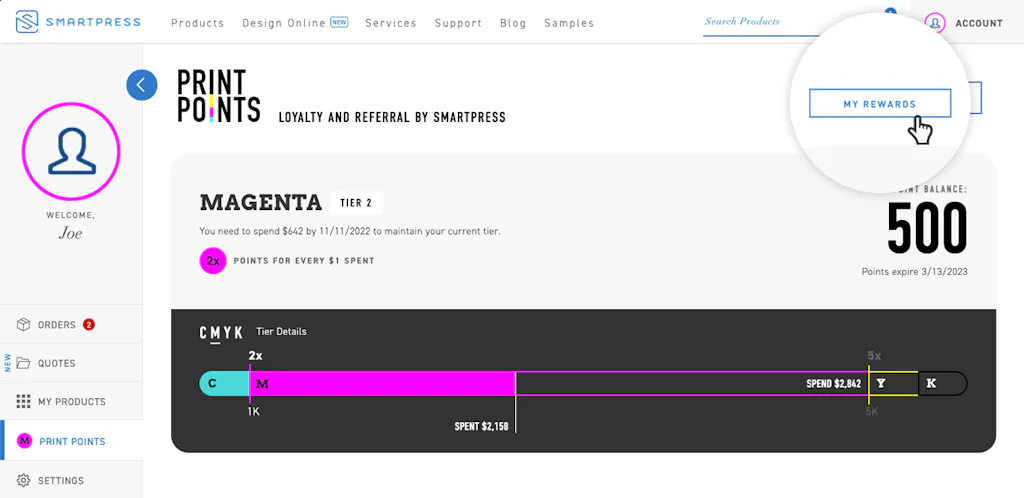Click the Smartpress logo icon
The image size is (1024, 498).
[27, 22]
